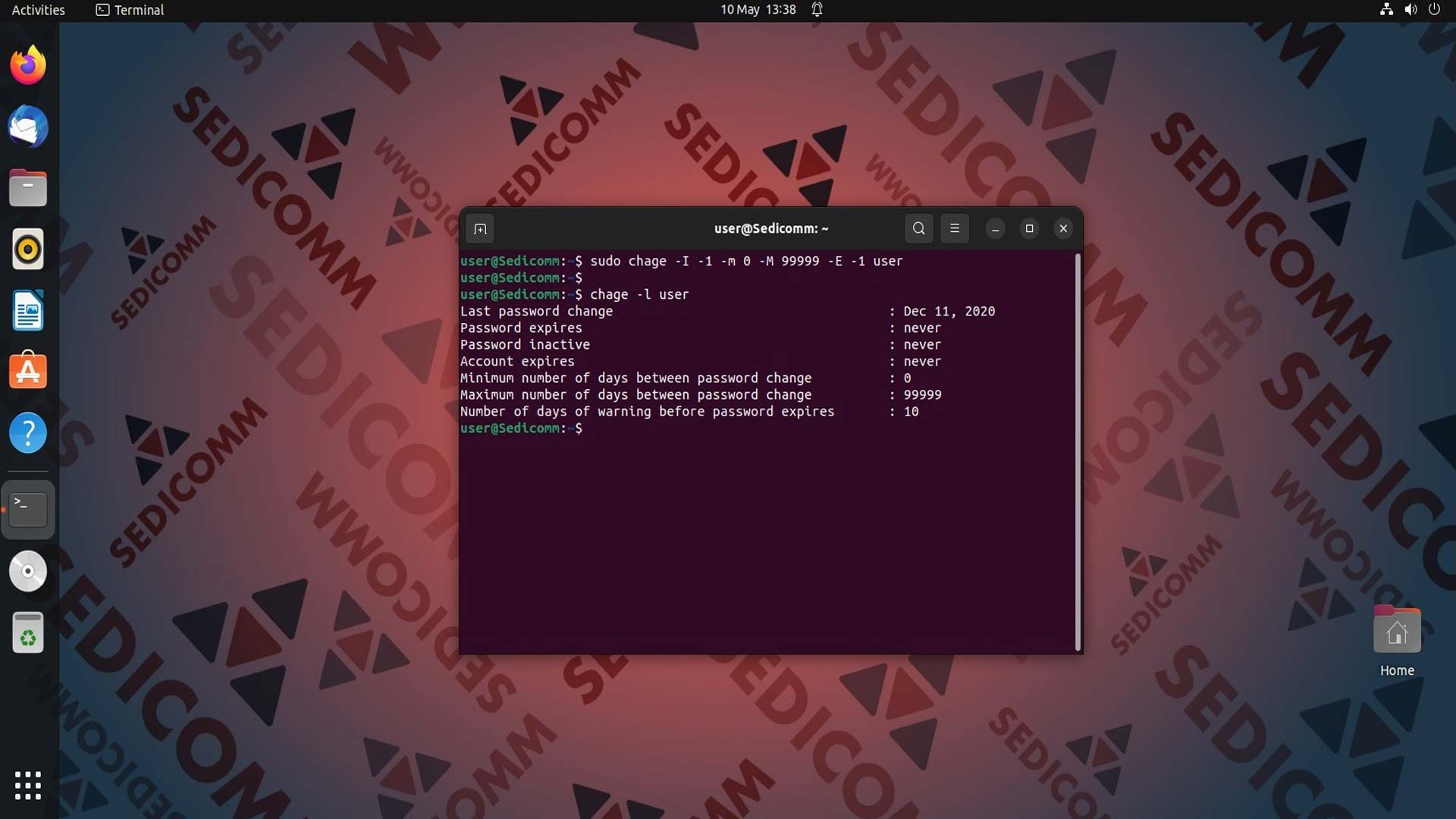Launch Rhythmbox music player
The height and width of the screenshot is (819, 1456).
point(28,249)
